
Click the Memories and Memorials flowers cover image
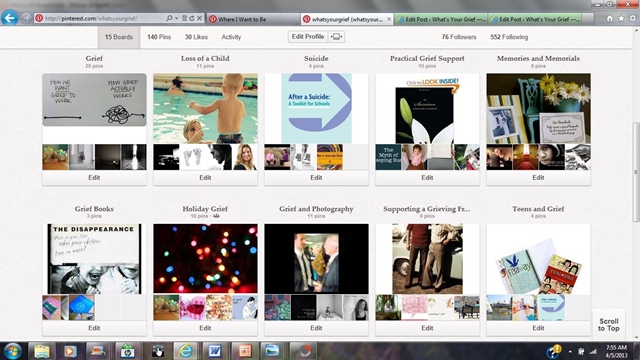click(x=538, y=108)
